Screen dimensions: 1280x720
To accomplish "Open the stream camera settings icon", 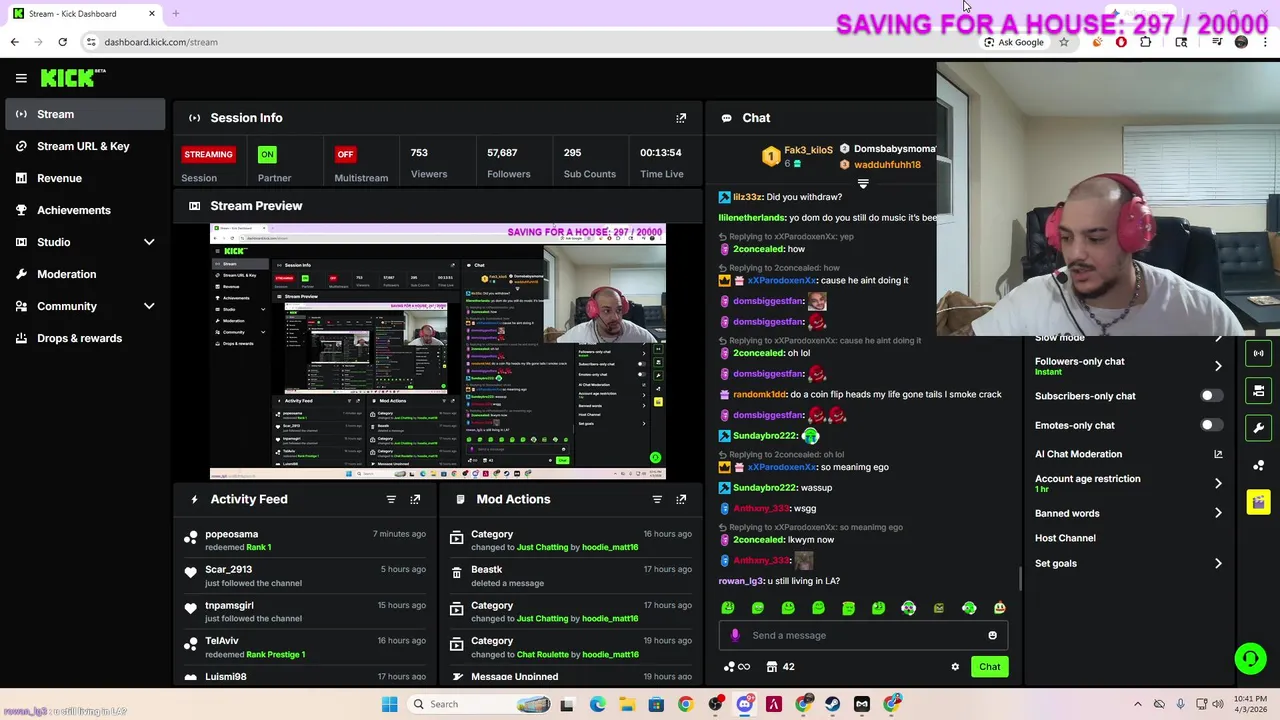I will (1258, 390).
